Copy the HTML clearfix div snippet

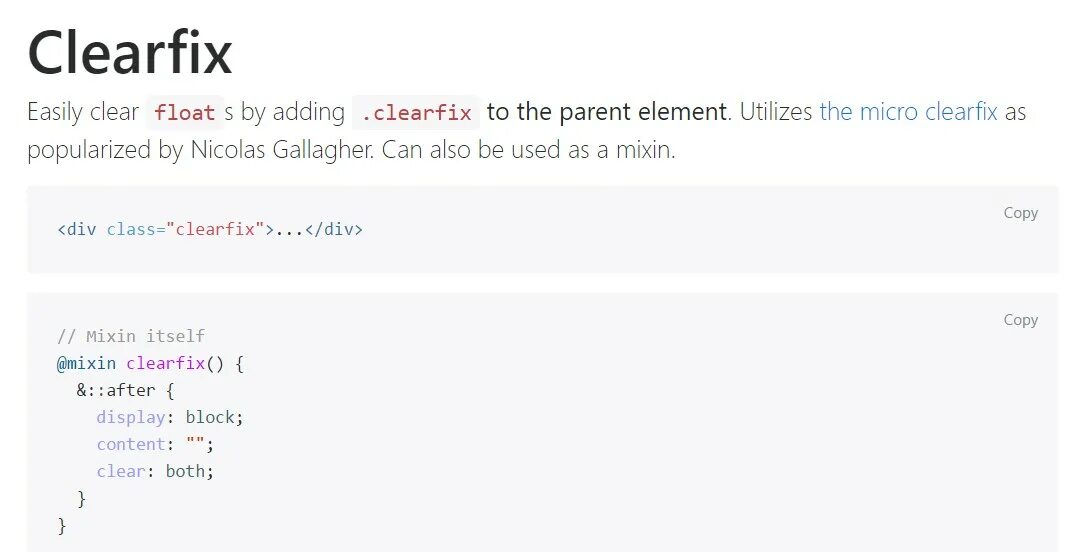1020,213
